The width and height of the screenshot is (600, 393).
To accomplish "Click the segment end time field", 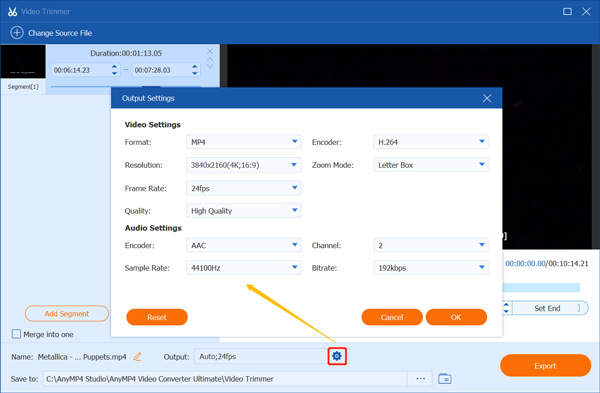I will point(166,70).
